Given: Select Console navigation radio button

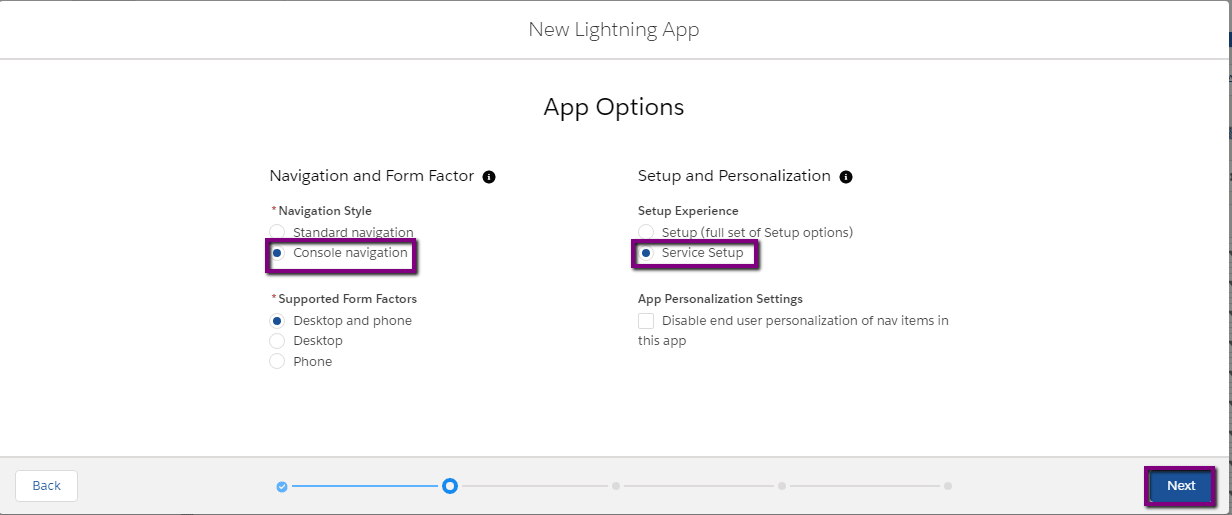Looking at the screenshot, I should [277, 253].
